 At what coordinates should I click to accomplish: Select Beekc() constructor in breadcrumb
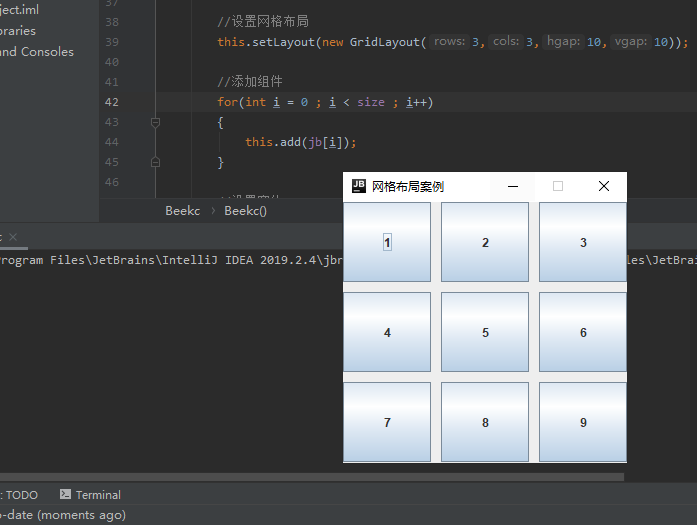pos(245,211)
